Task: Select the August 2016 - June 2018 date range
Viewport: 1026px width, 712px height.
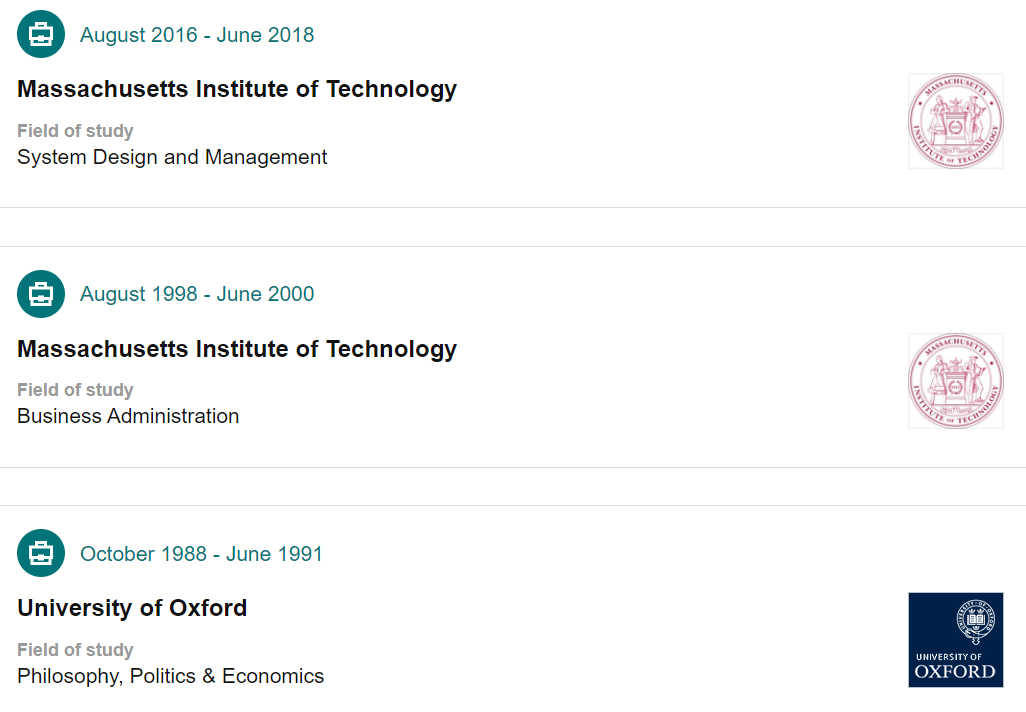Action: point(197,35)
